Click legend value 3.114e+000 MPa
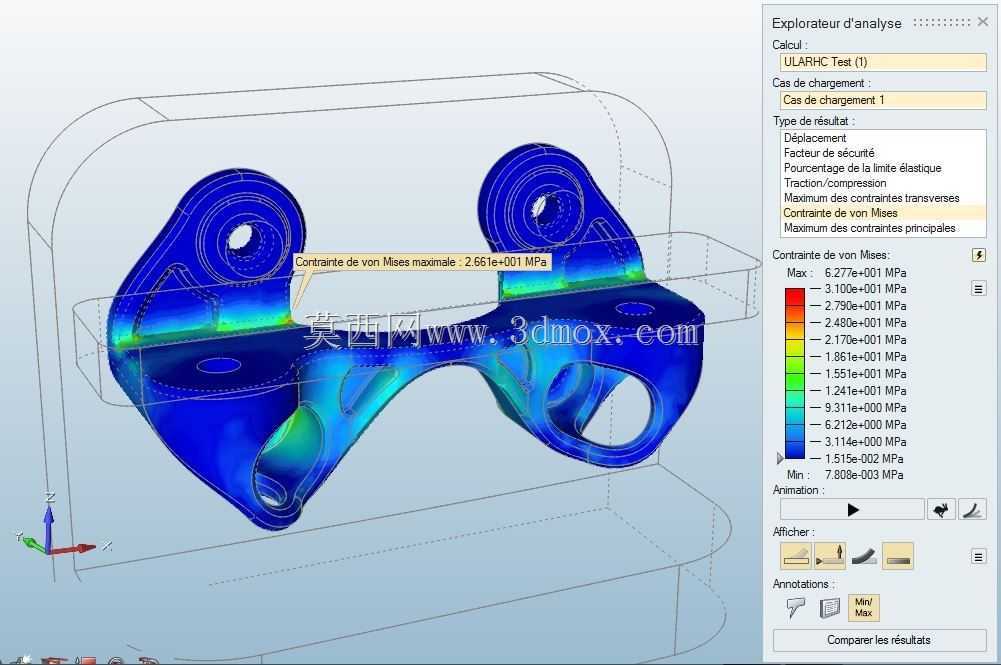 click(865, 442)
